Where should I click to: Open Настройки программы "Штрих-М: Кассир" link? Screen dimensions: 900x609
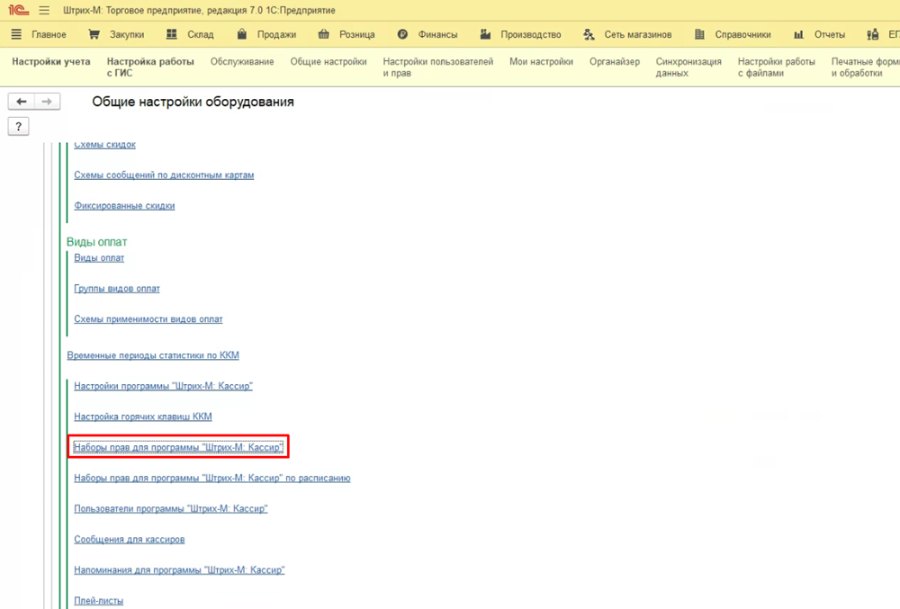click(164, 386)
